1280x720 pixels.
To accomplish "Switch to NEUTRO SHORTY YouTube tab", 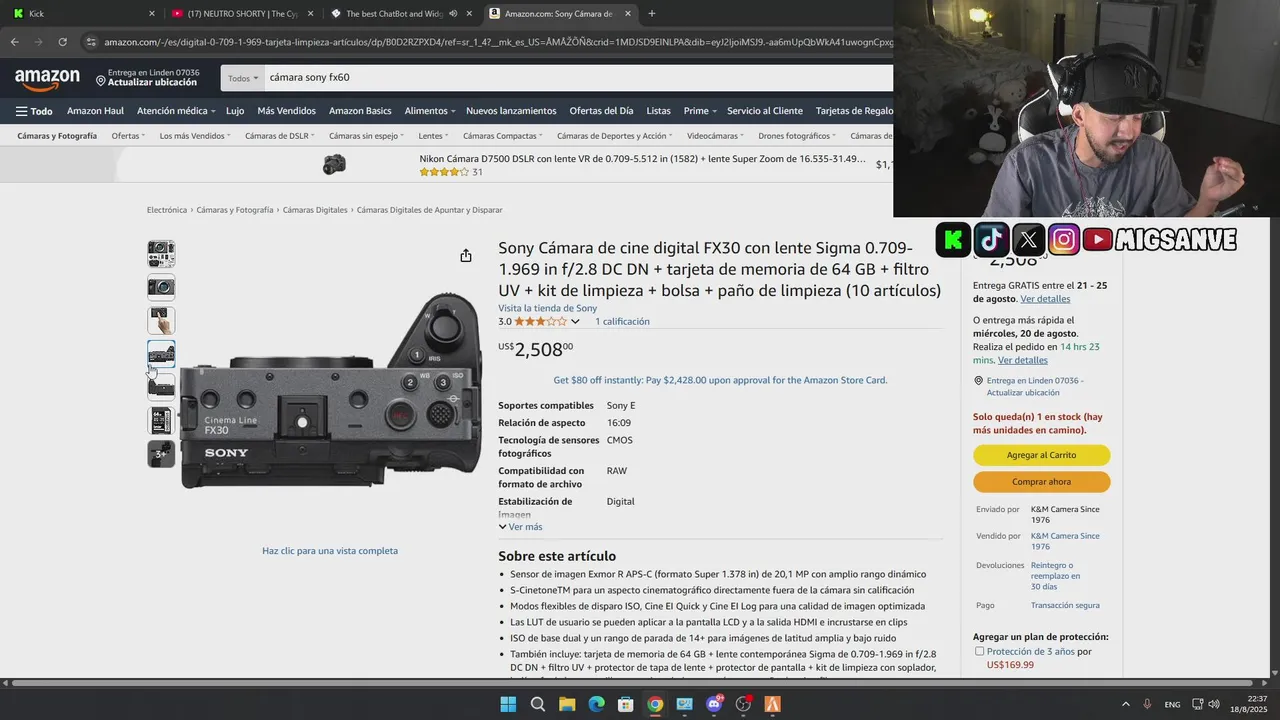I will coord(243,14).
